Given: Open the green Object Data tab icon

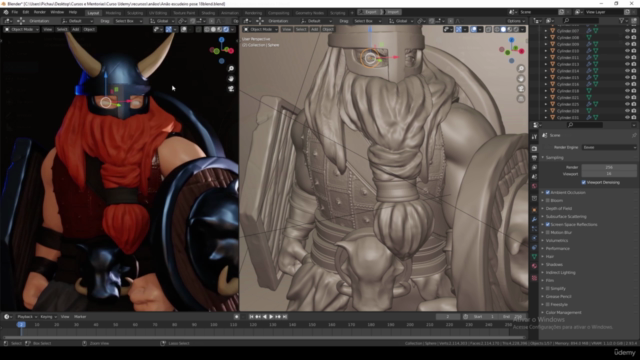Looking at the screenshot, I should [534, 257].
